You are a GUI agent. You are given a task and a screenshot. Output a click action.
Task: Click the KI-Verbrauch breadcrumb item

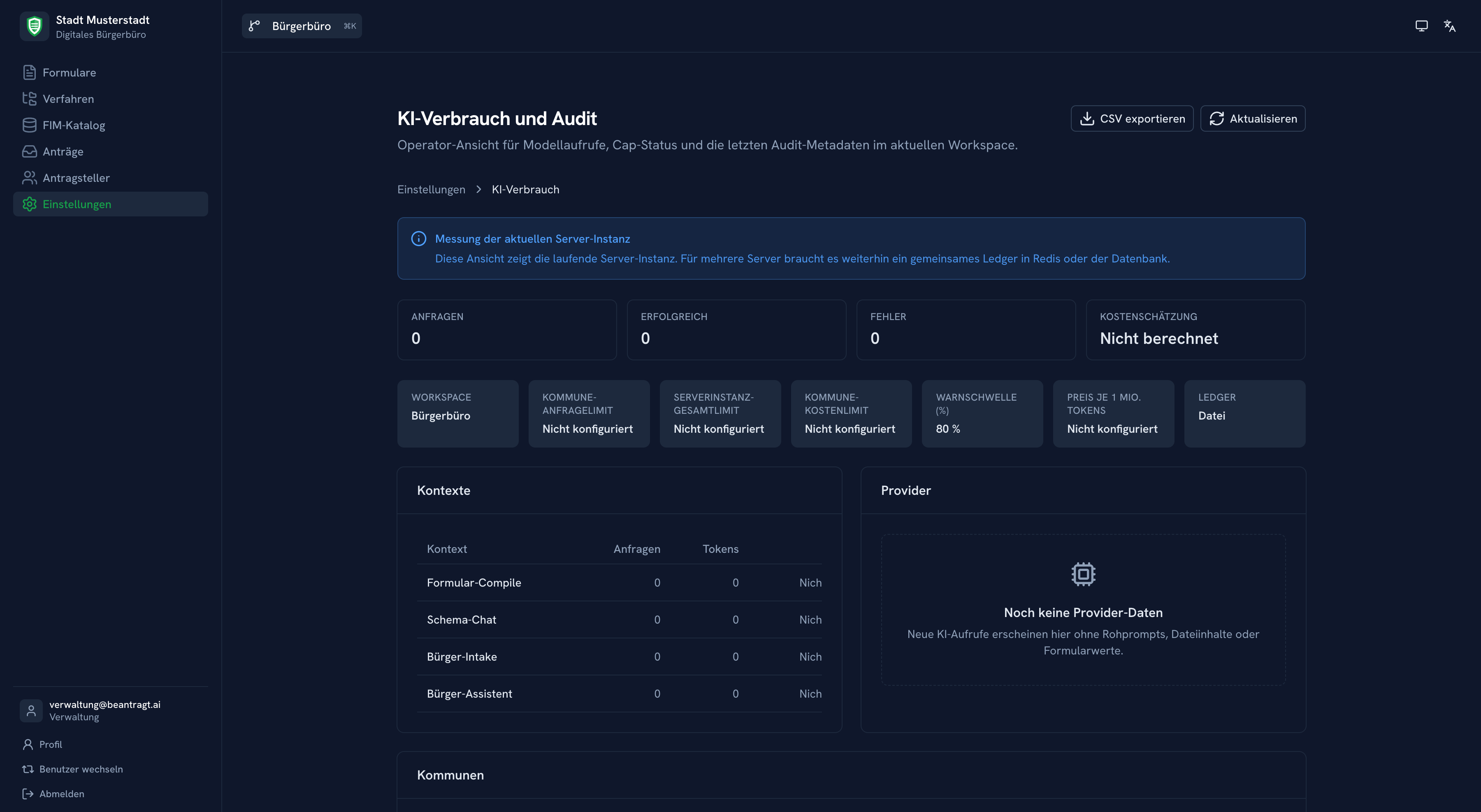525,190
